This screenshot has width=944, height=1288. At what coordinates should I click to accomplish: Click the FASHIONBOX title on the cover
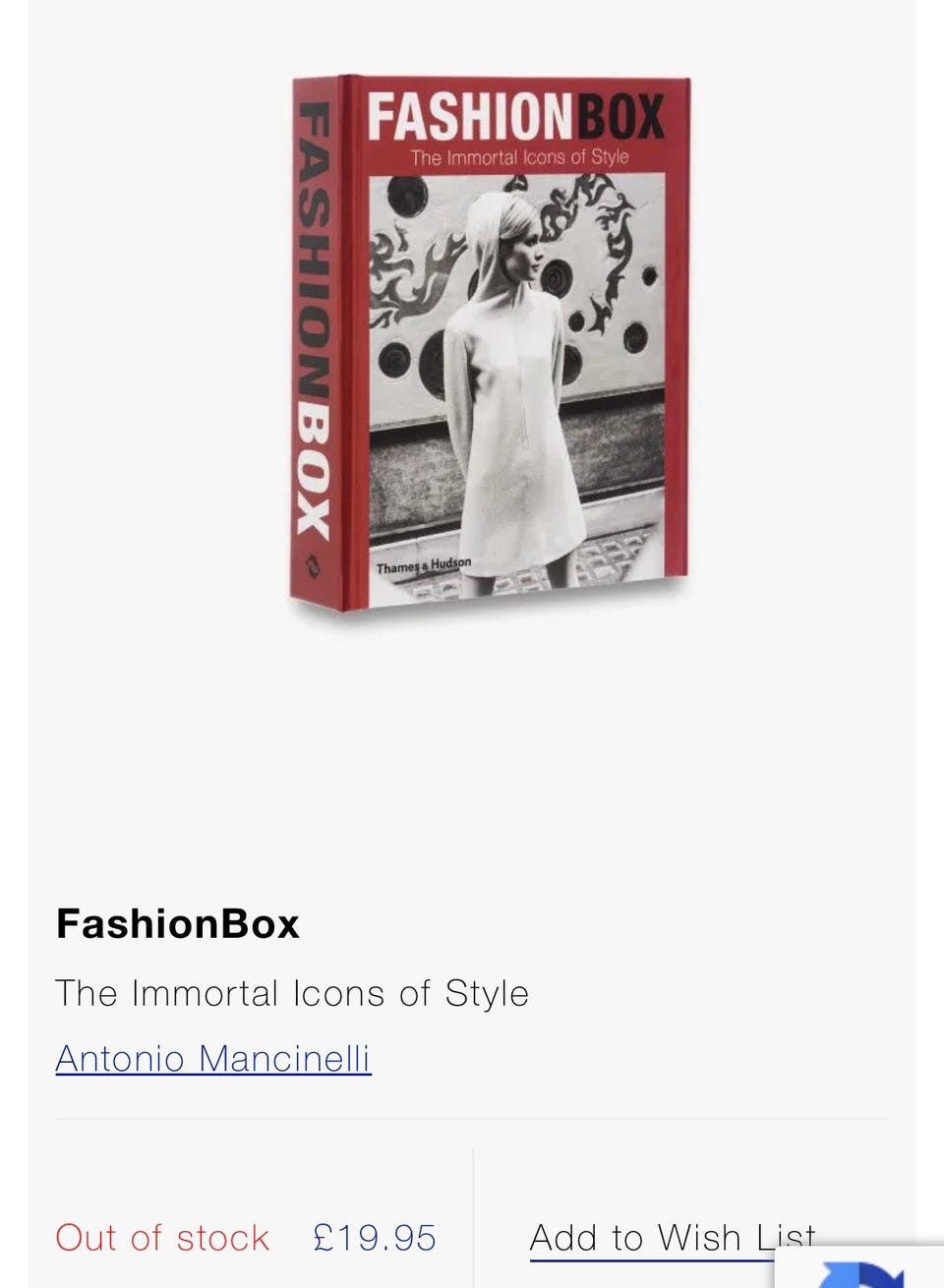coord(516,117)
